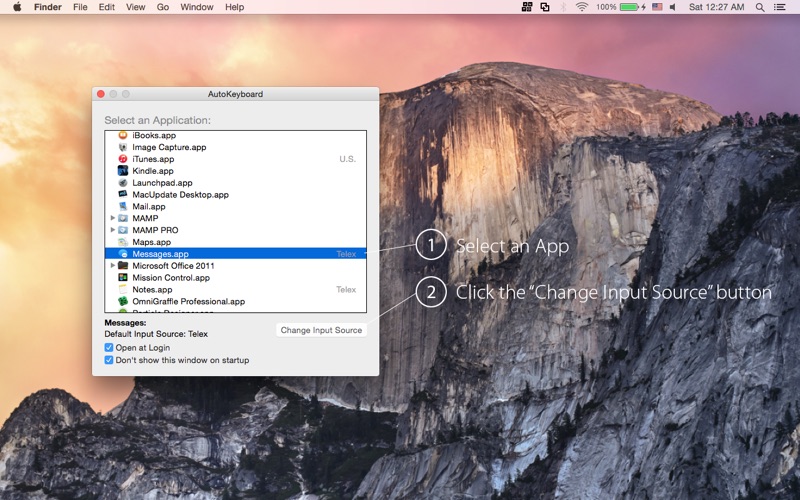Click the Kindle.app icon
Screen dimensions: 800x500
click(x=123, y=170)
